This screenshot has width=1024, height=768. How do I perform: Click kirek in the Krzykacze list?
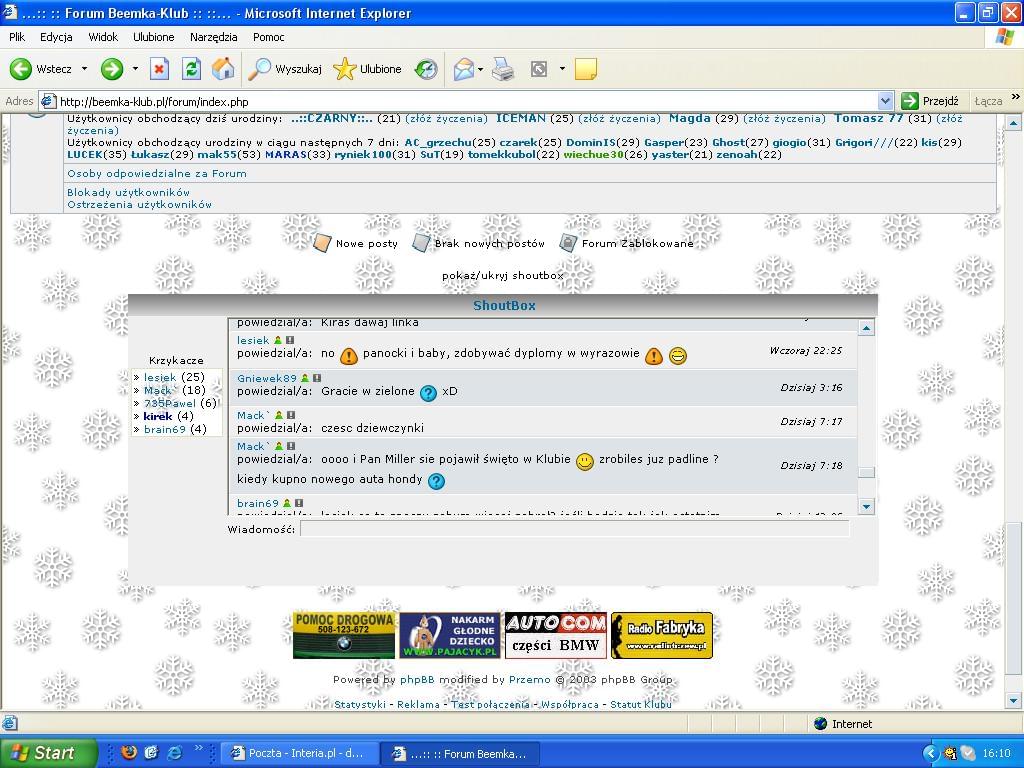[x=158, y=416]
